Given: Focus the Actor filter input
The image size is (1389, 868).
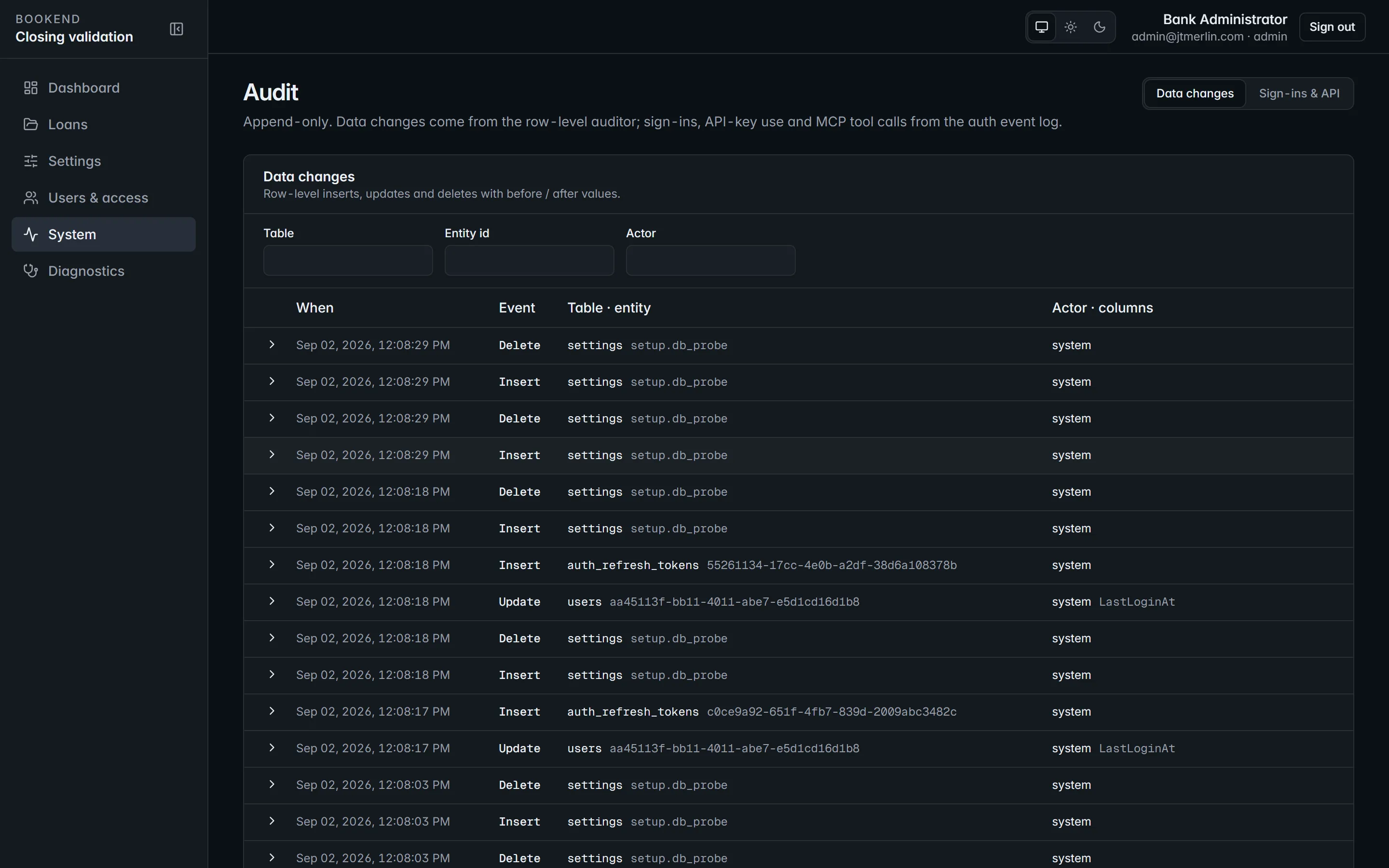Looking at the screenshot, I should click(x=710, y=260).
